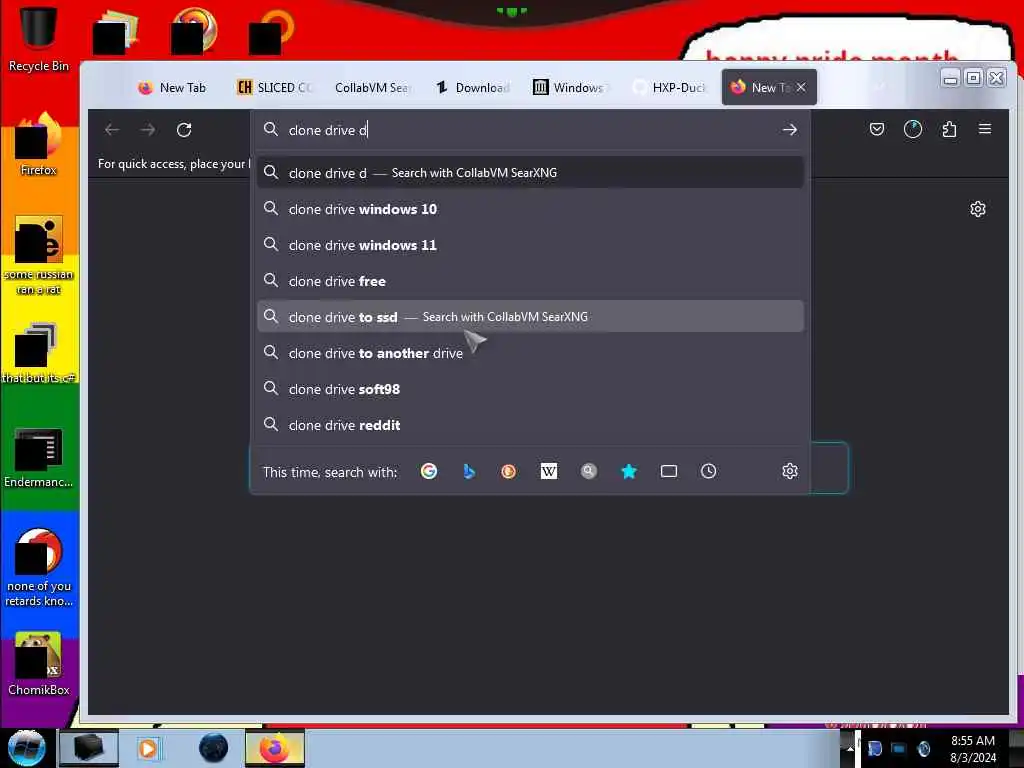1024x768 pixels.
Task: Choose the suggestion clone drive free
Action: 530,281
